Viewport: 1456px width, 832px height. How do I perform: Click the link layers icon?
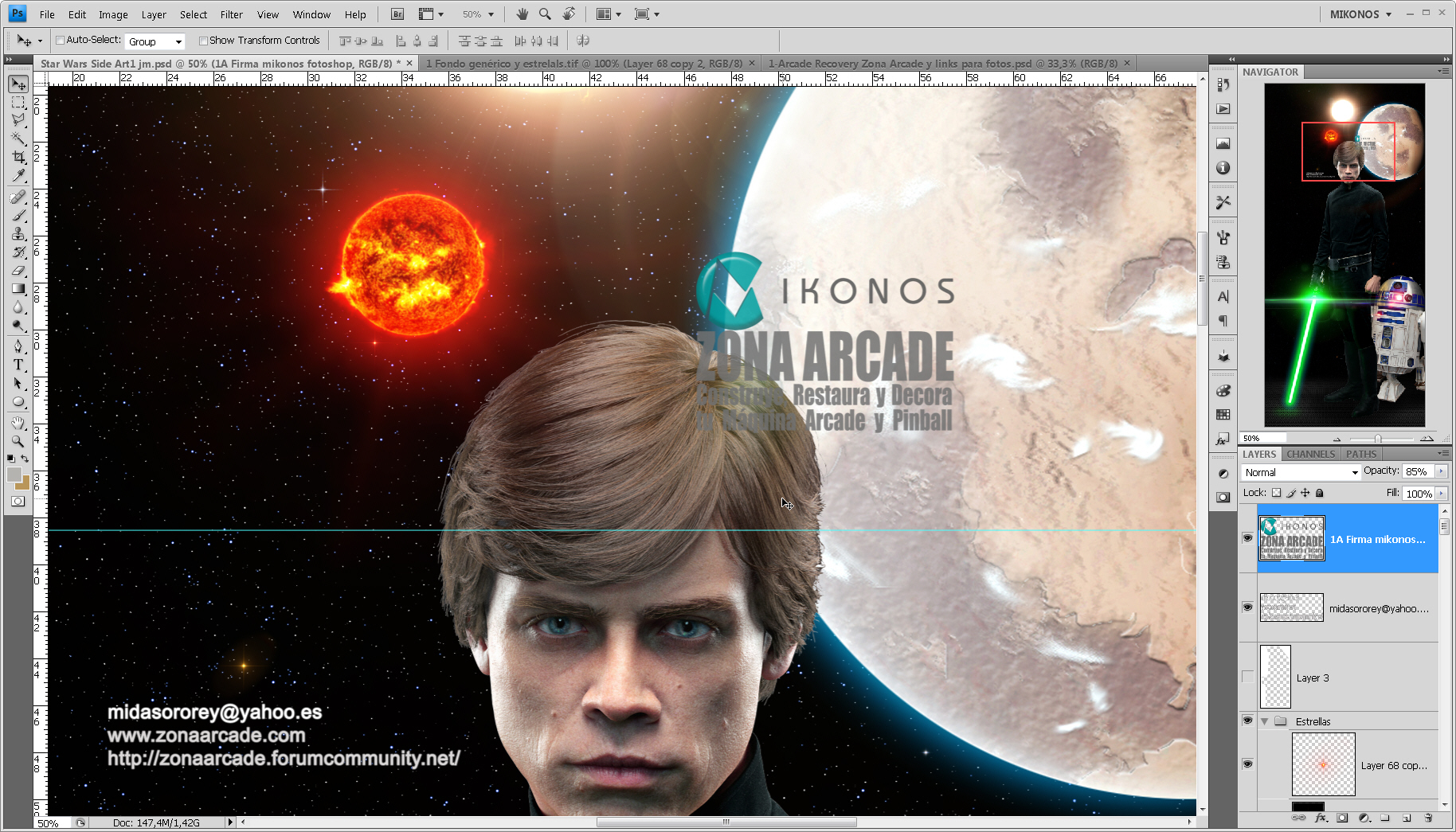click(x=1298, y=818)
